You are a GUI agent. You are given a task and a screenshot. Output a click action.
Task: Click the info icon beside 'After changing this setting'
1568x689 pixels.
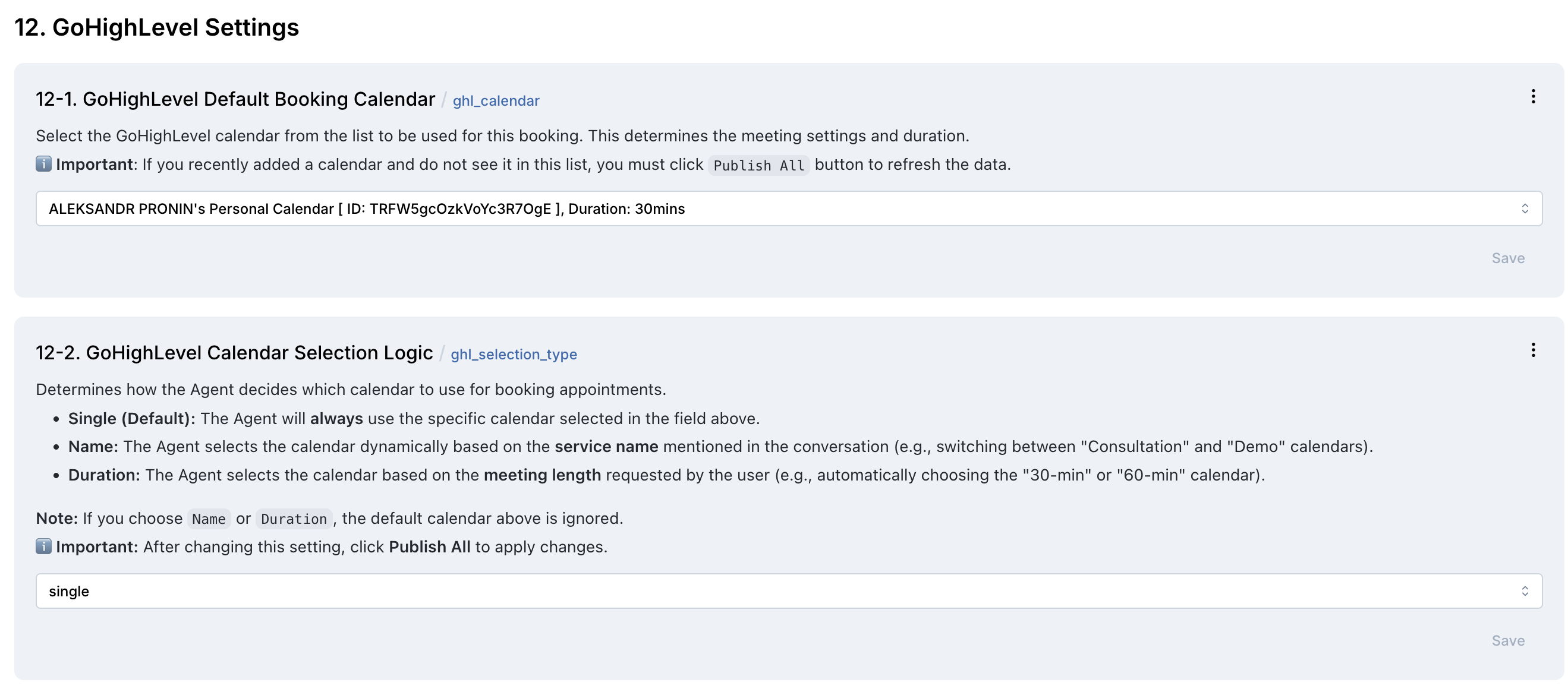tap(43, 546)
